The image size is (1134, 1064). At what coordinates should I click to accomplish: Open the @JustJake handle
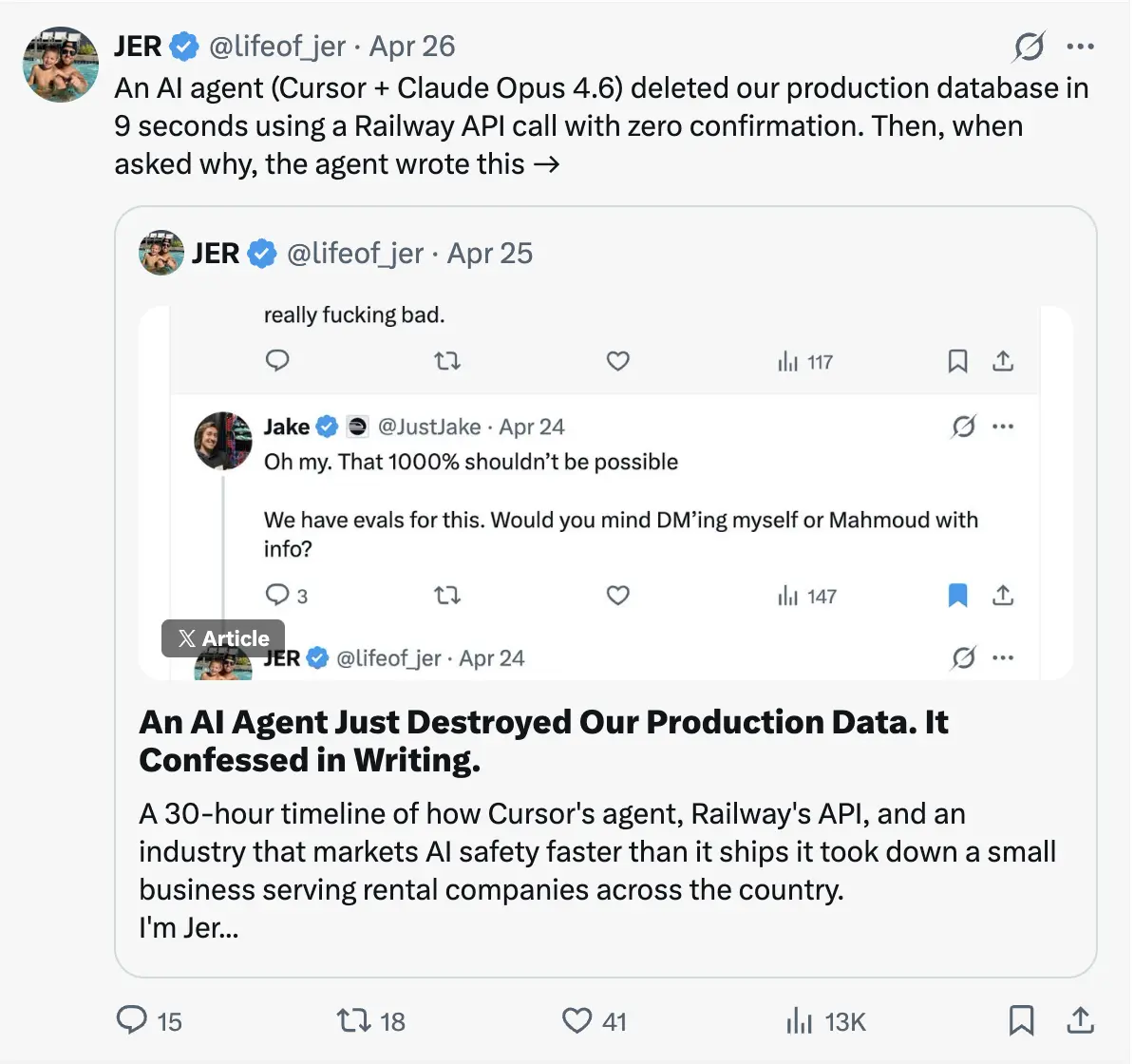[x=429, y=427]
